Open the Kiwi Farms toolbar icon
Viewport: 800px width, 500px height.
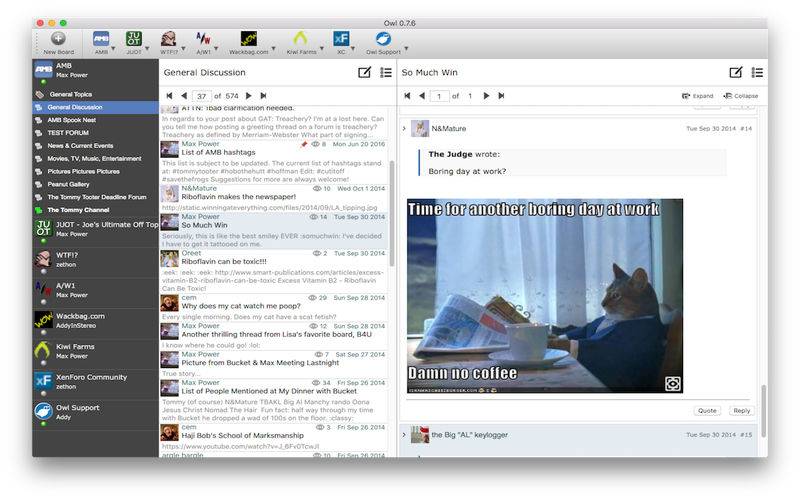pos(301,39)
